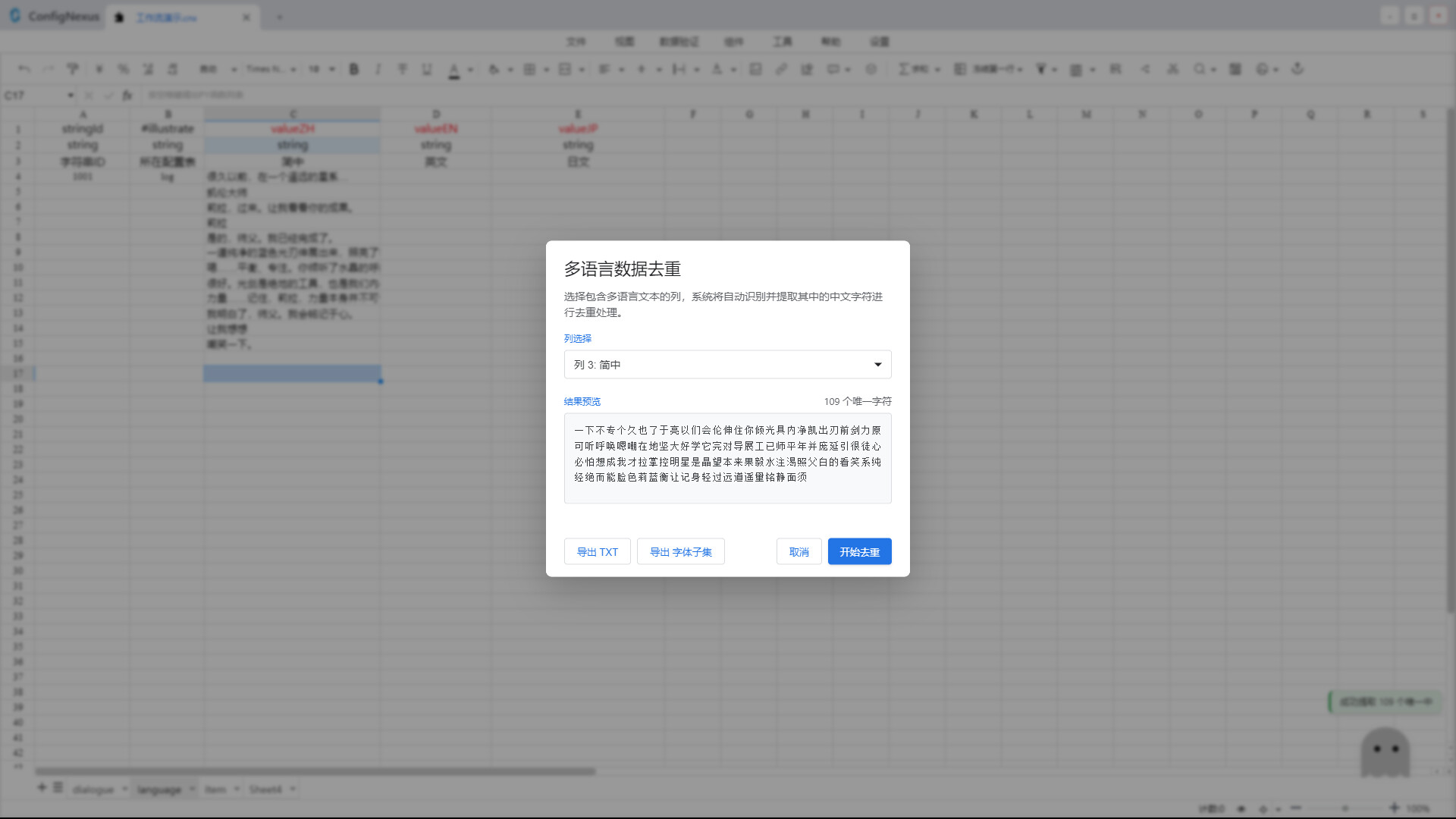Click the insert link icon

tap(782, 68)
